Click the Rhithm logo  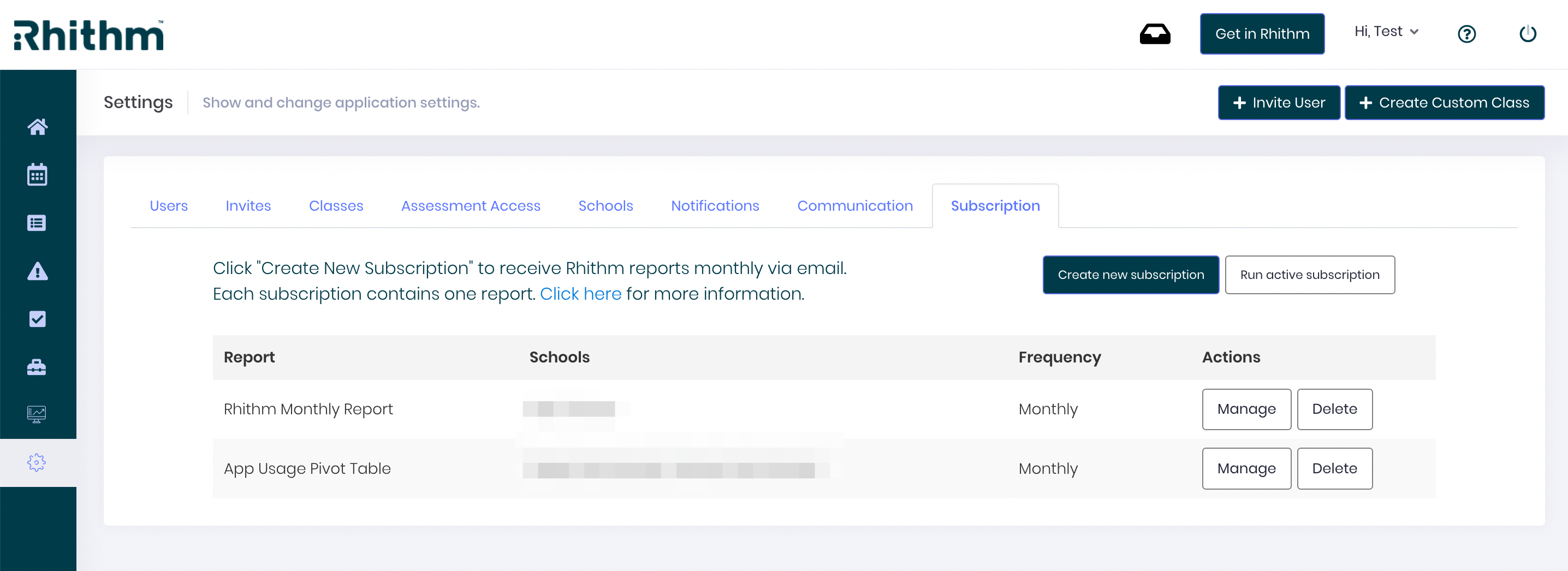point(89,35)
